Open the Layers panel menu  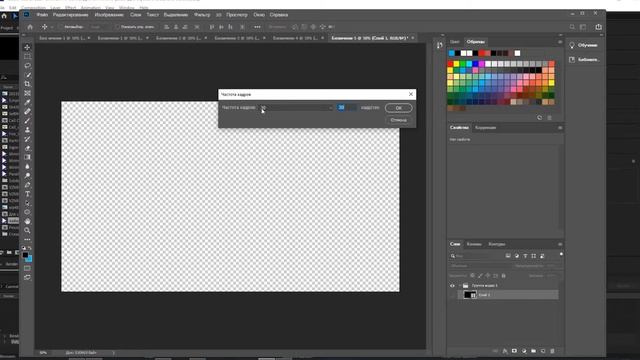pos(560,244)
